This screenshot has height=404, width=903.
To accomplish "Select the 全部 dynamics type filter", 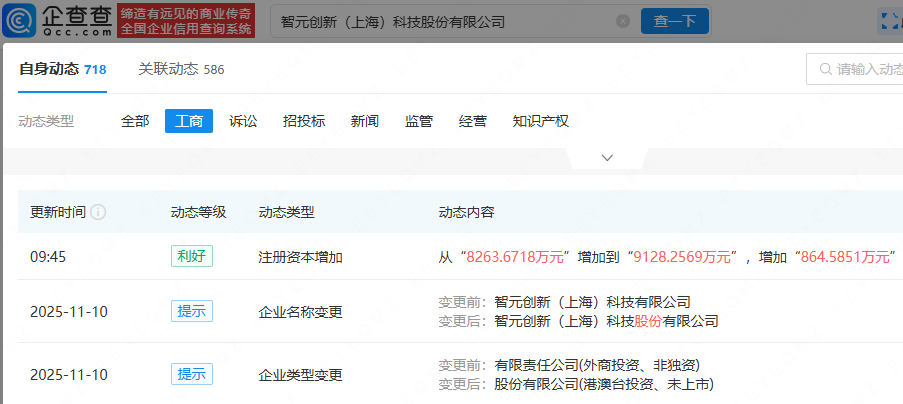I will coord(135,121).
